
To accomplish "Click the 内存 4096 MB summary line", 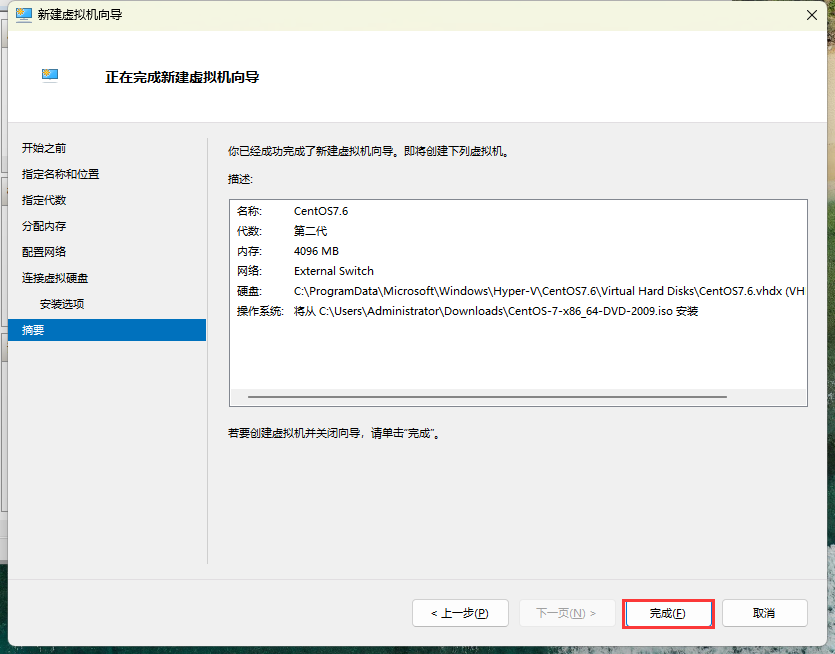I will (x=316, y=251).
